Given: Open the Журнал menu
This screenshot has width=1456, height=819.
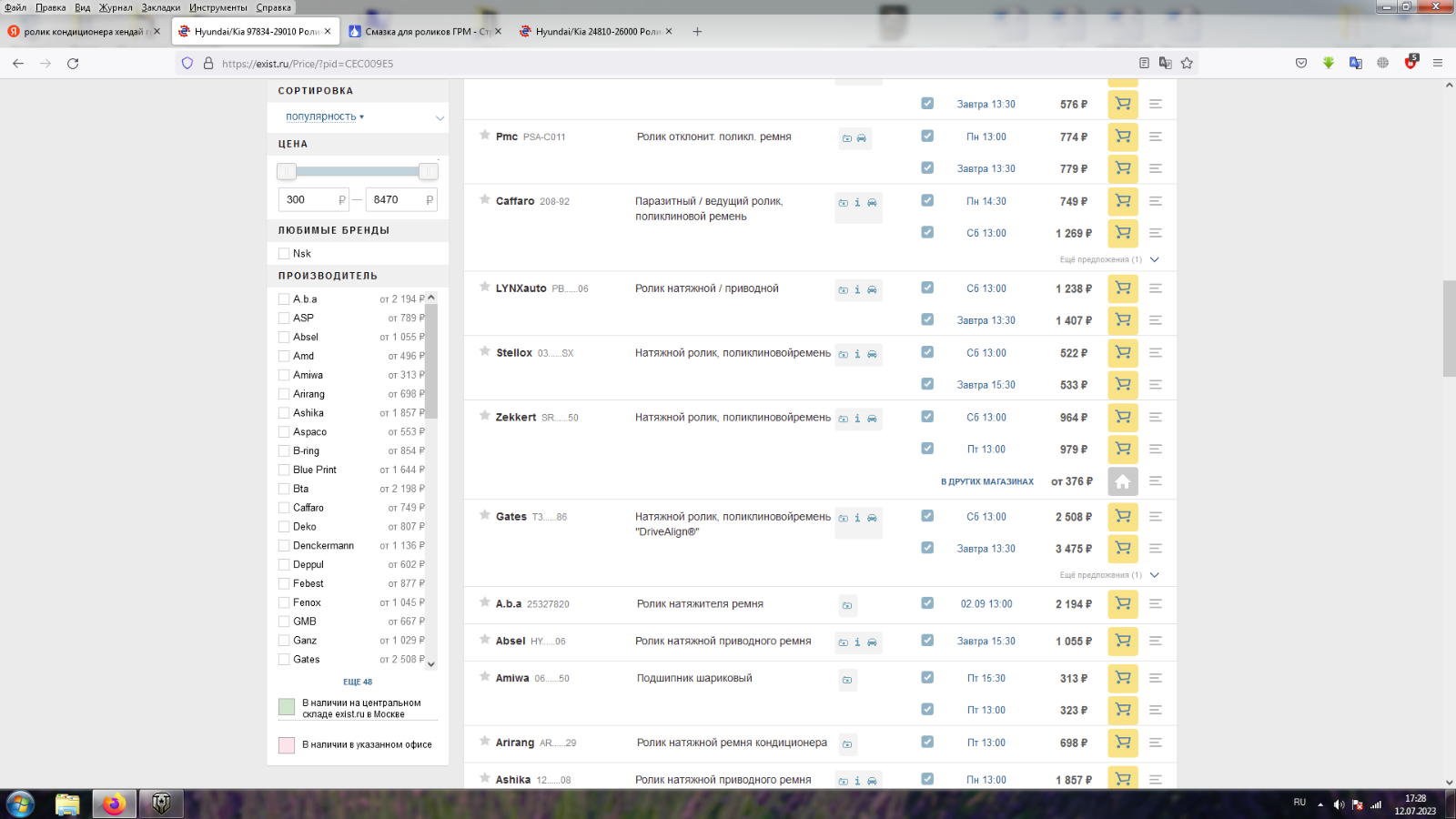Looking at the screenshot, I should [116, 7].
